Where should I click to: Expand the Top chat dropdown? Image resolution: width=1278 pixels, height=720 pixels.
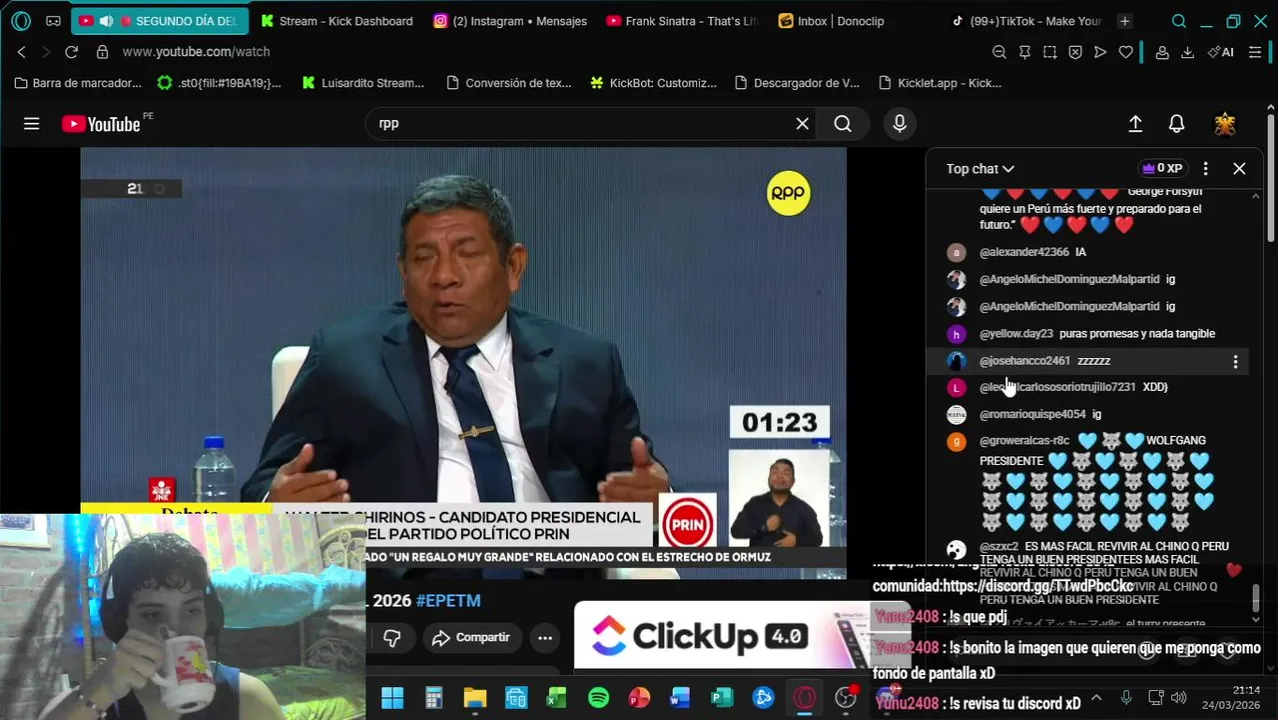(980, 169)
